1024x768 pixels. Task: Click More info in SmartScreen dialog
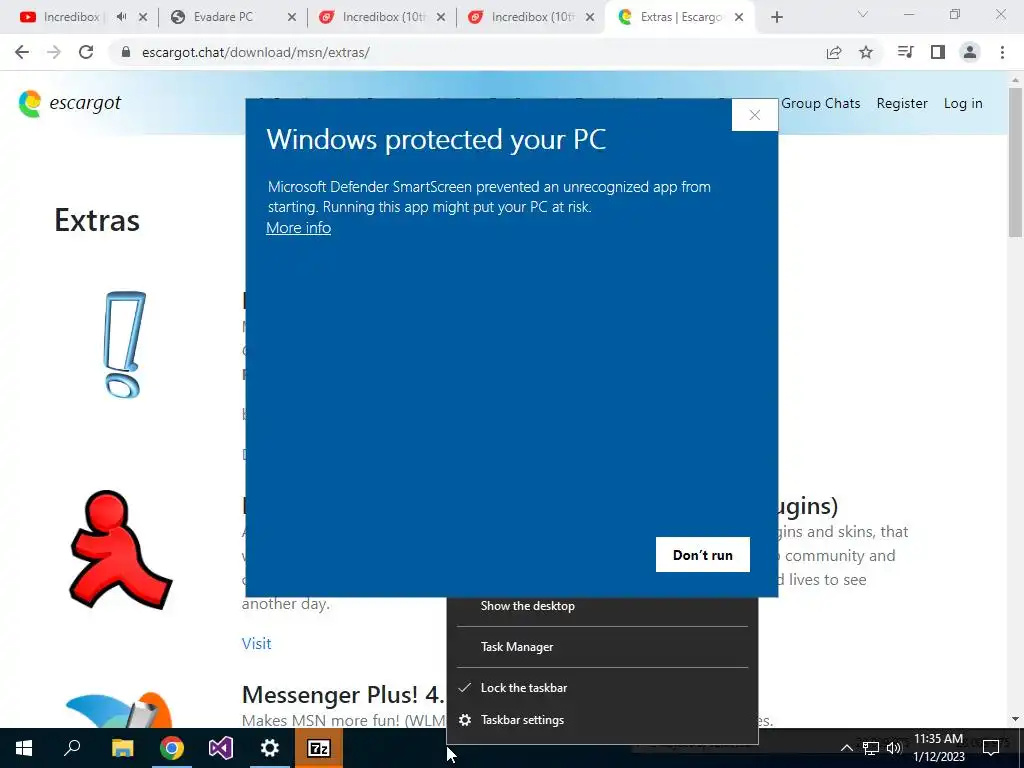click(x=298, y=228)
